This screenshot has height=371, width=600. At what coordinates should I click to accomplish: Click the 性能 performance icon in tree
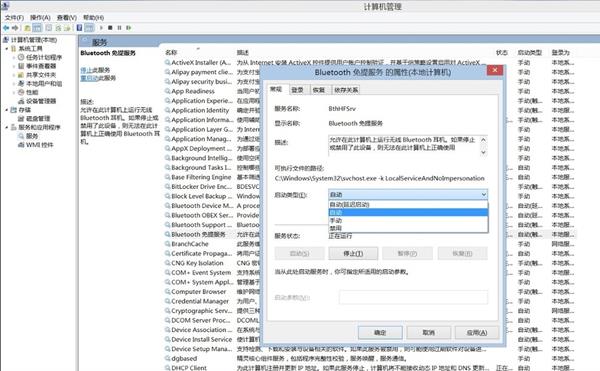tap(21, 92)
